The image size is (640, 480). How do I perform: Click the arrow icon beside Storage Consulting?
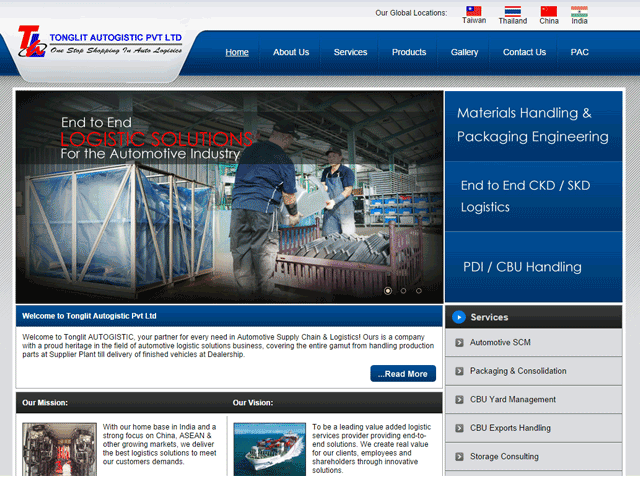point(459,457)
